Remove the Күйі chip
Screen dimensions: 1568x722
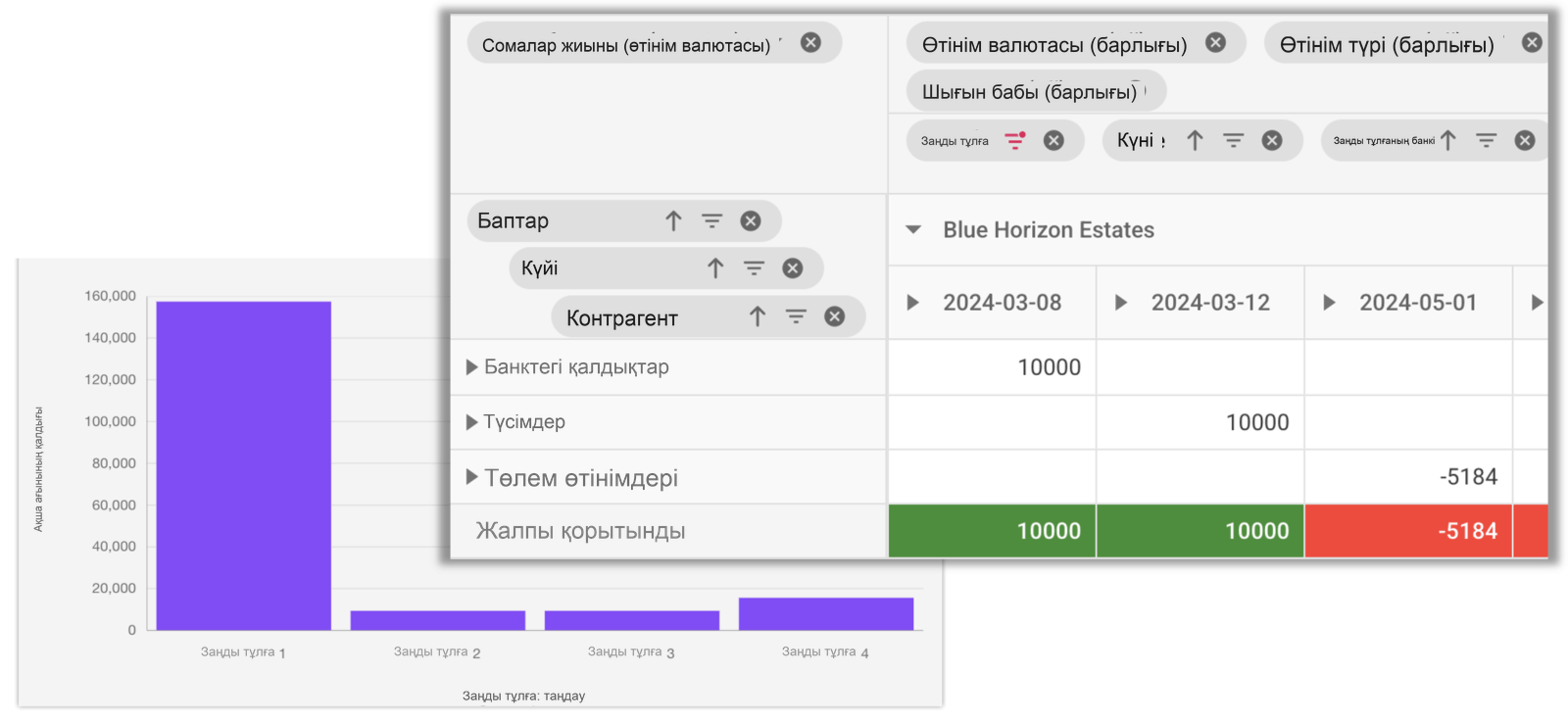pos(793,267)
